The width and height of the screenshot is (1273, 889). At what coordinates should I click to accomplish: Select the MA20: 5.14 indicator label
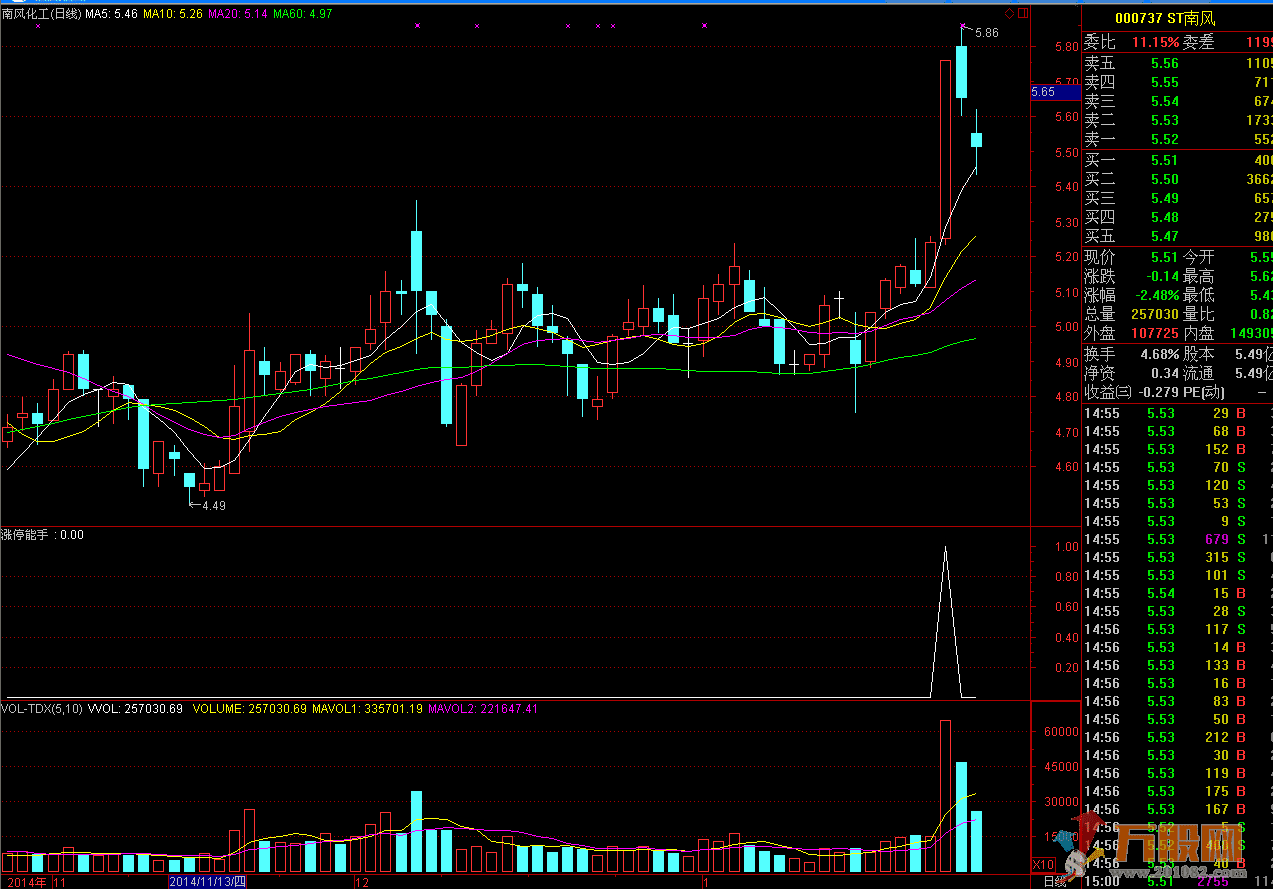click(238, 14)
